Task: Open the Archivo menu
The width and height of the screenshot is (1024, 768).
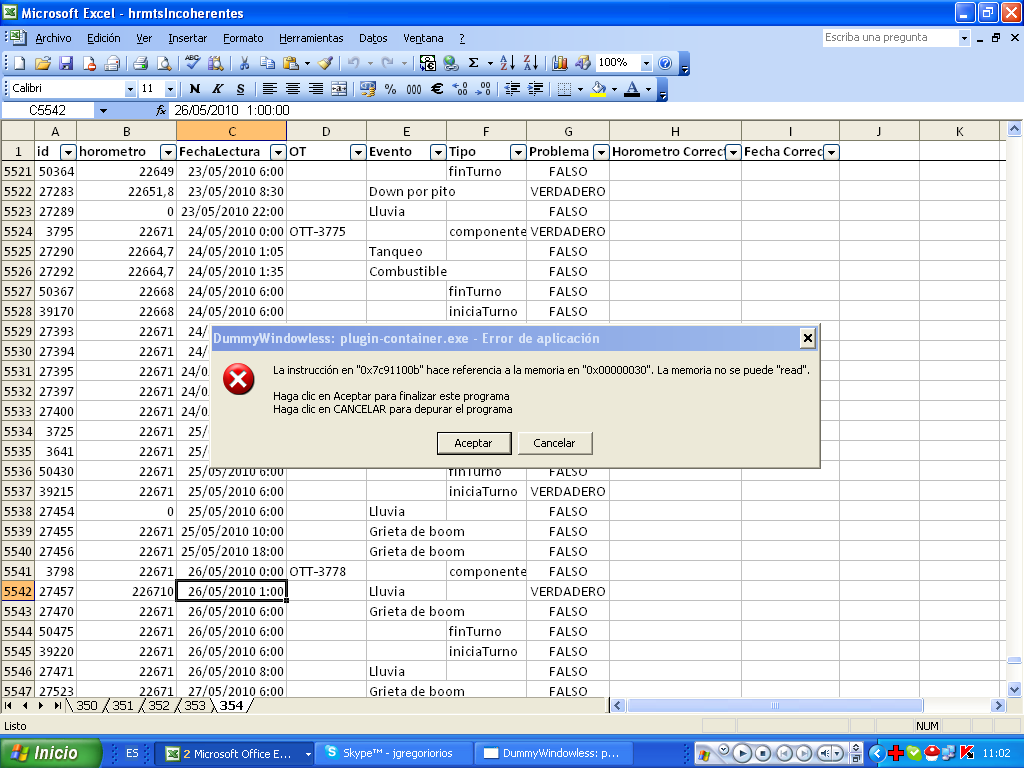Action: [54, 39]
